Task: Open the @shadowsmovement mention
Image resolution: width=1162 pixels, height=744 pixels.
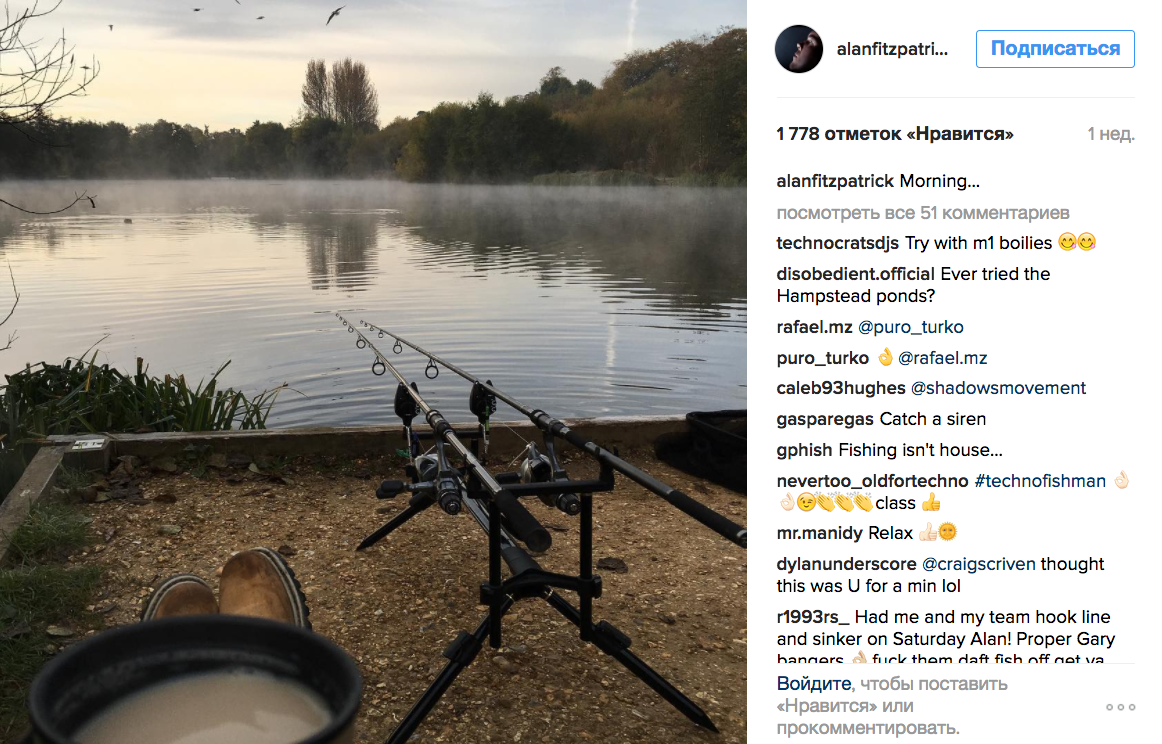Action: tap(998, 388)
